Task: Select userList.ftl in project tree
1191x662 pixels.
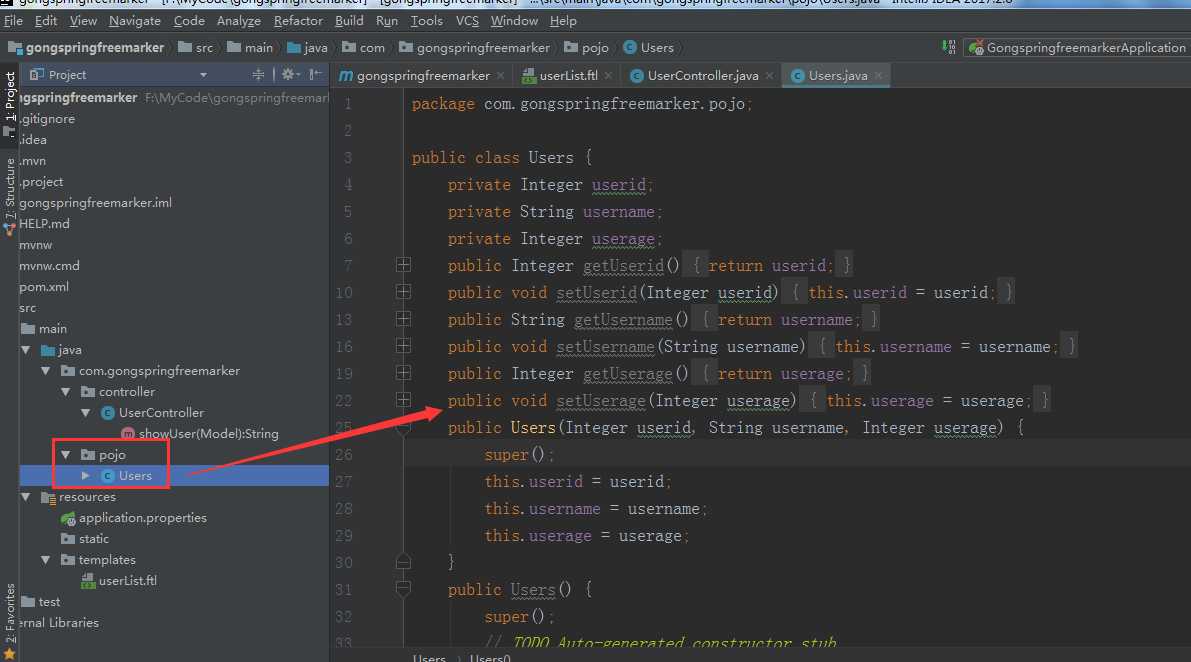Action: pyautogui.click(x=119, y=581)
